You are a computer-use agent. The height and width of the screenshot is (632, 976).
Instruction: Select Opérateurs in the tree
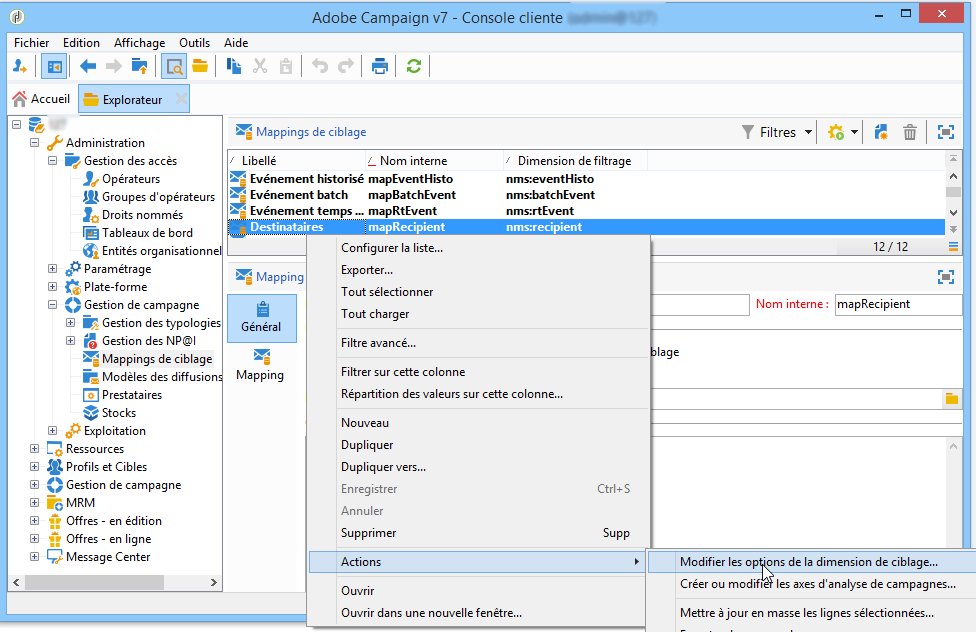click(x=131, y=179)
